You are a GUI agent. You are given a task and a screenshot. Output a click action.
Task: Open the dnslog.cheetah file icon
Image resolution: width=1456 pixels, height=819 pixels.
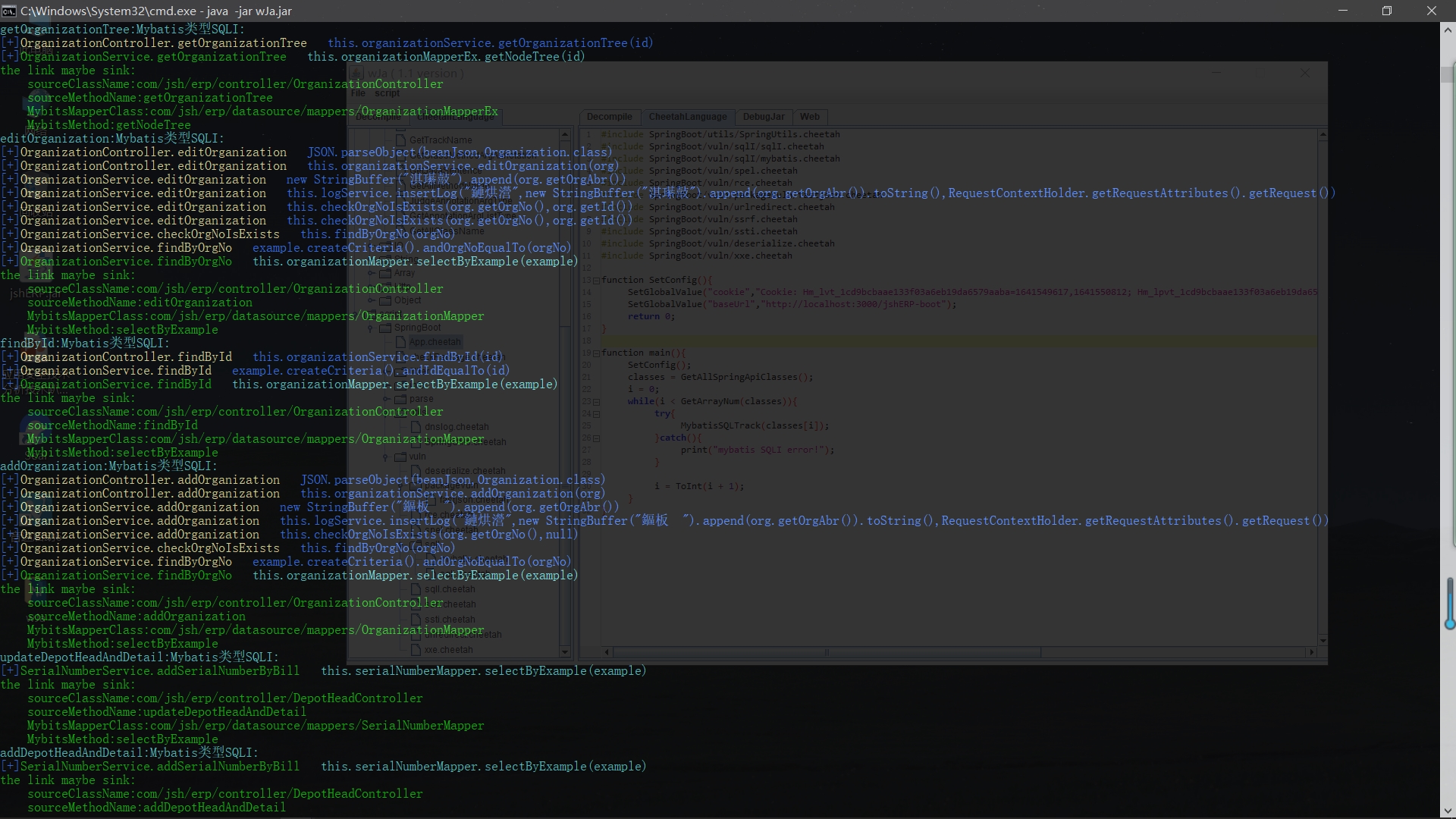coord(416,427)
